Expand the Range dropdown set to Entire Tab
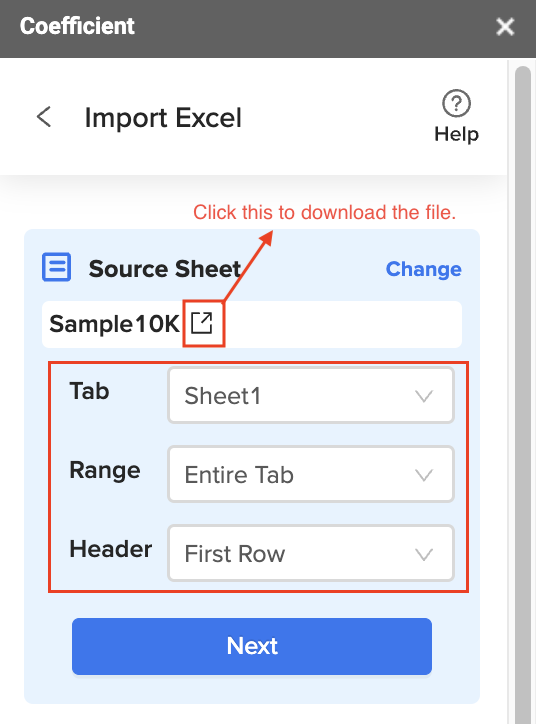 (x=311, y=474)
